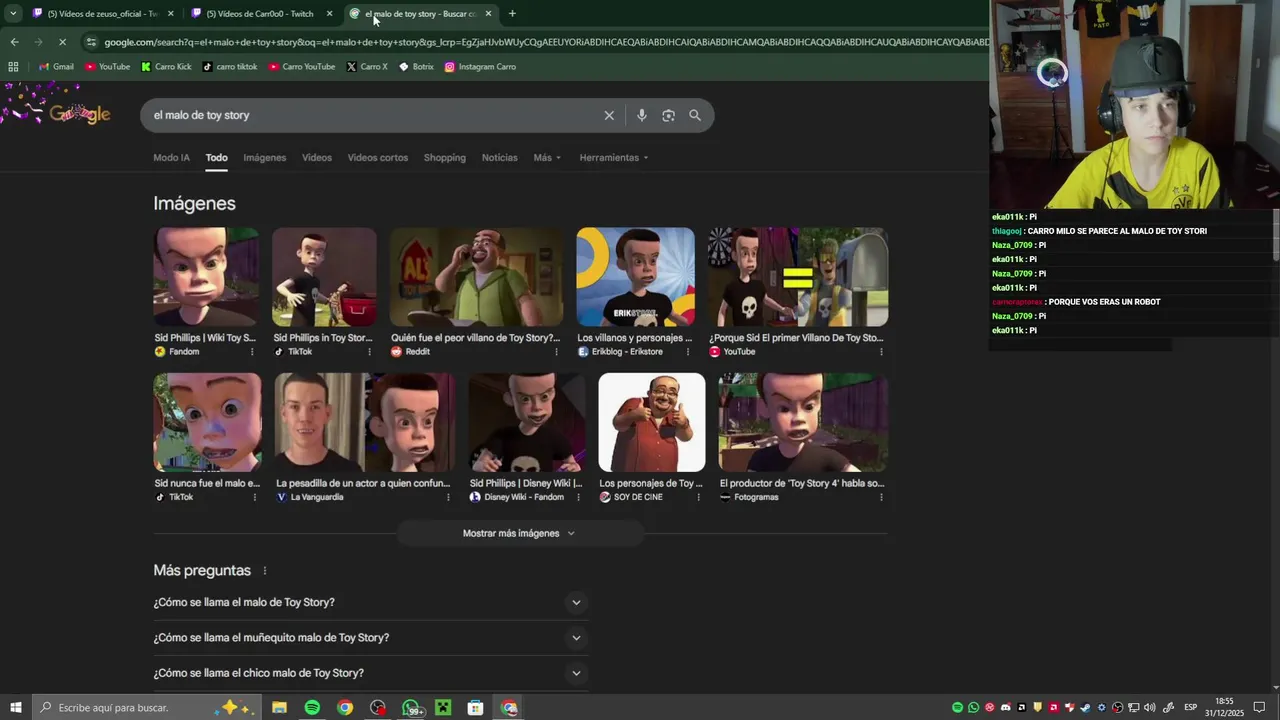
Task: Start a voice search with the microphone icon
Action: [x=642, y=115]
